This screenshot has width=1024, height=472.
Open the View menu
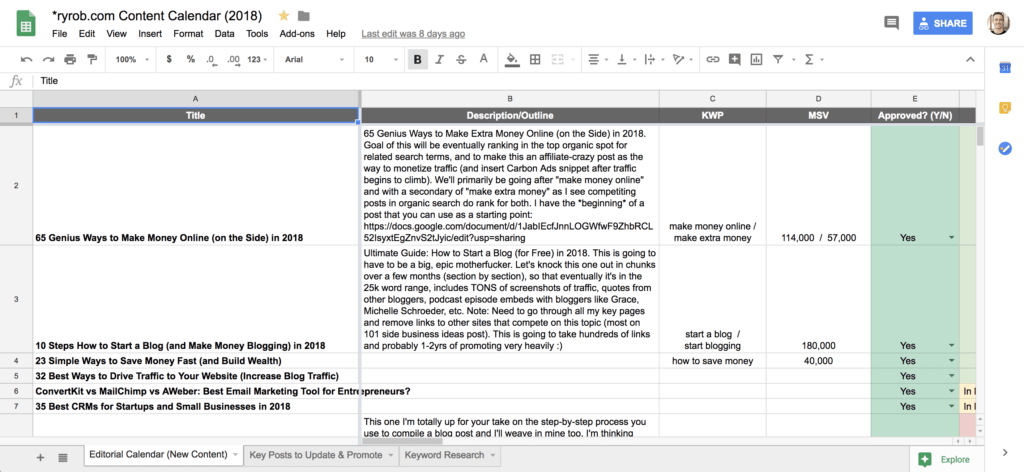coord(116,34)
